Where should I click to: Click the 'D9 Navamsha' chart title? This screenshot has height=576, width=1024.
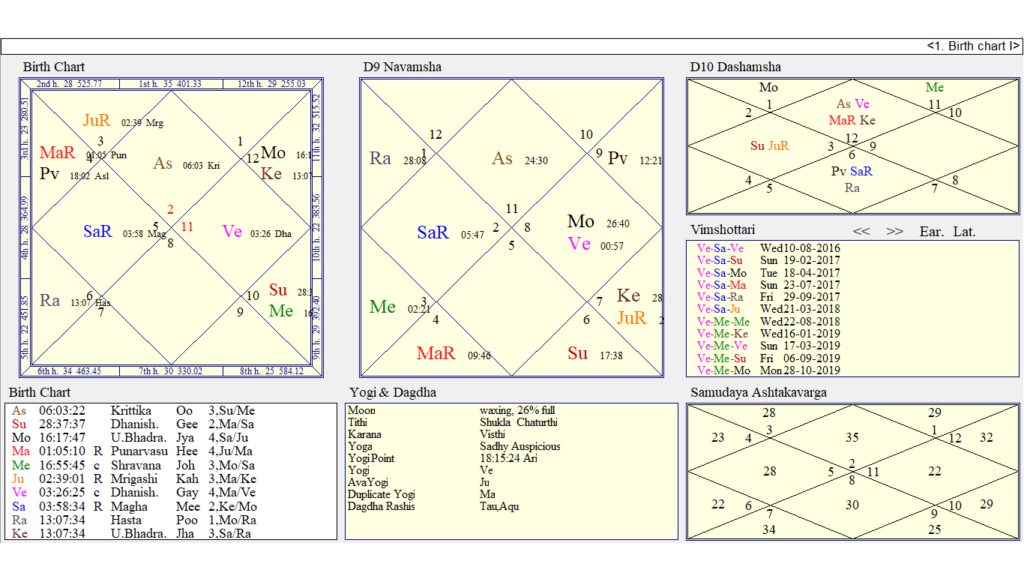[x=402, y=67]
